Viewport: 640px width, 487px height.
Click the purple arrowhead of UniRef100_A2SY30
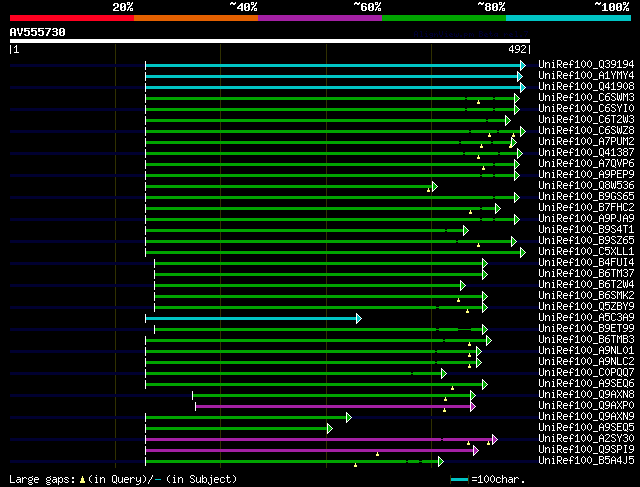point(495,440)
